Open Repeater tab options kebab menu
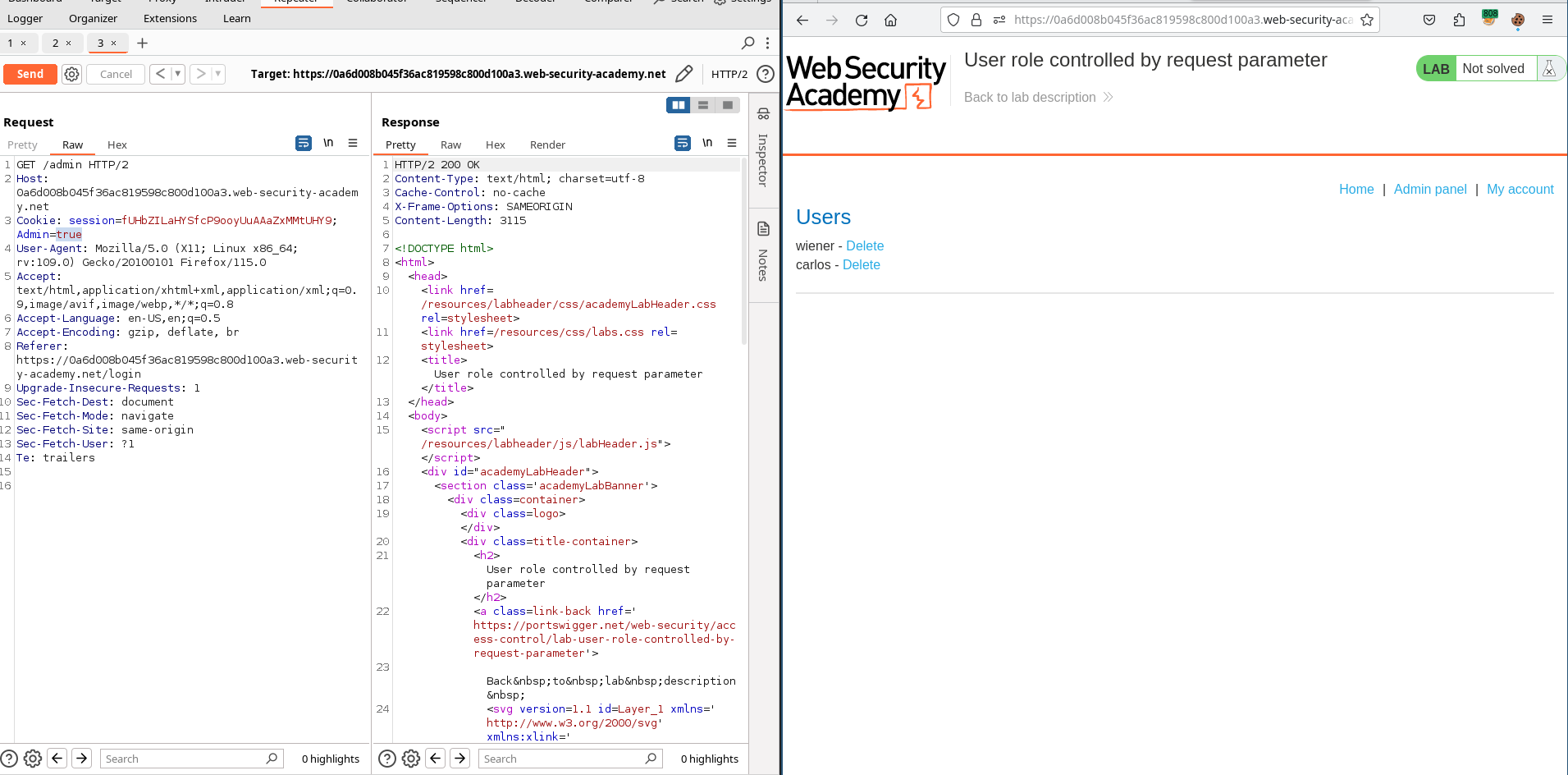The image size is (1568, 775). point(767,43)
